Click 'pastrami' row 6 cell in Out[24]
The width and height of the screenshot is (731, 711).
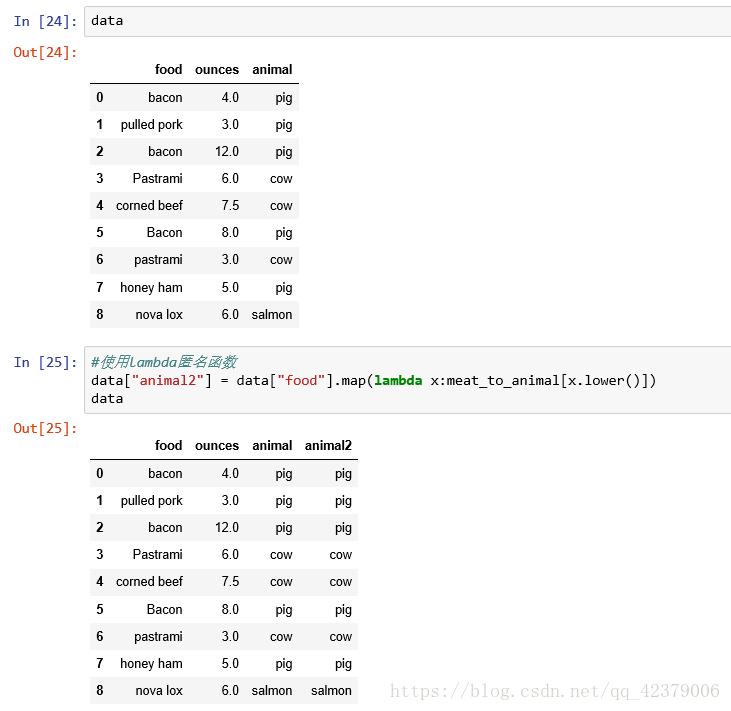coord(158,260)
